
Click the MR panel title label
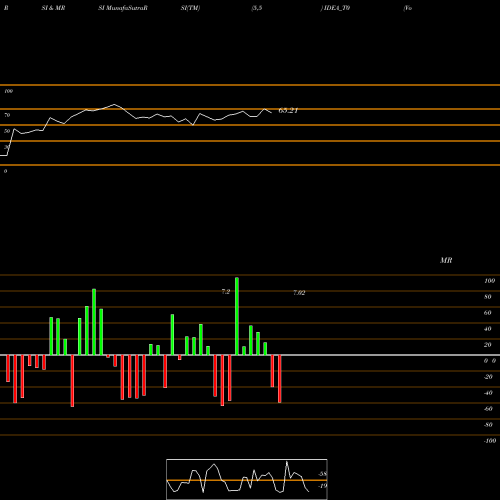coord(446,260)
